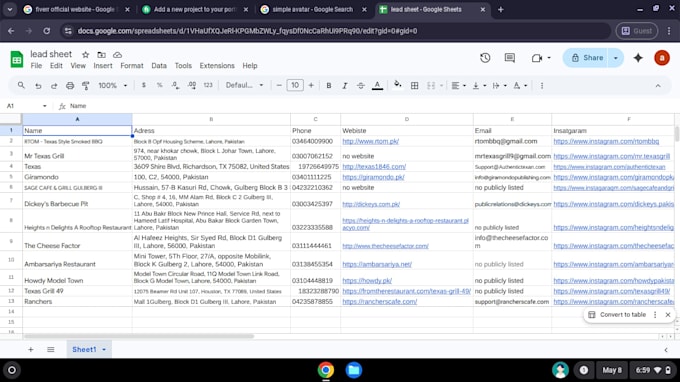Format as percent
This screenshot has height=382, width=680.
point(160,85)
